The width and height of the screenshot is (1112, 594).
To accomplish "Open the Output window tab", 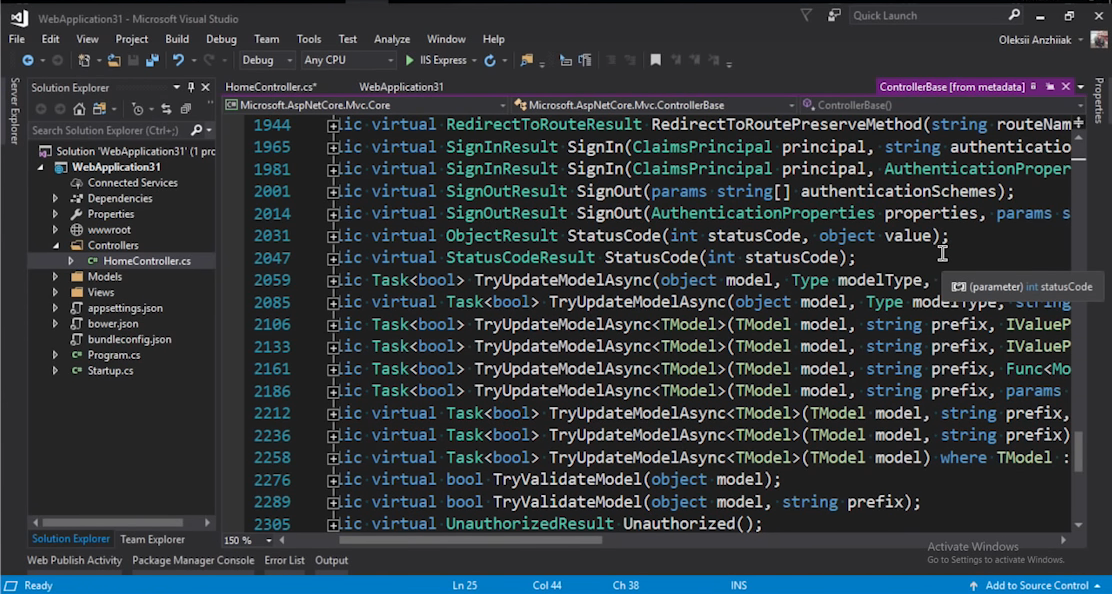I will (331, 560).
